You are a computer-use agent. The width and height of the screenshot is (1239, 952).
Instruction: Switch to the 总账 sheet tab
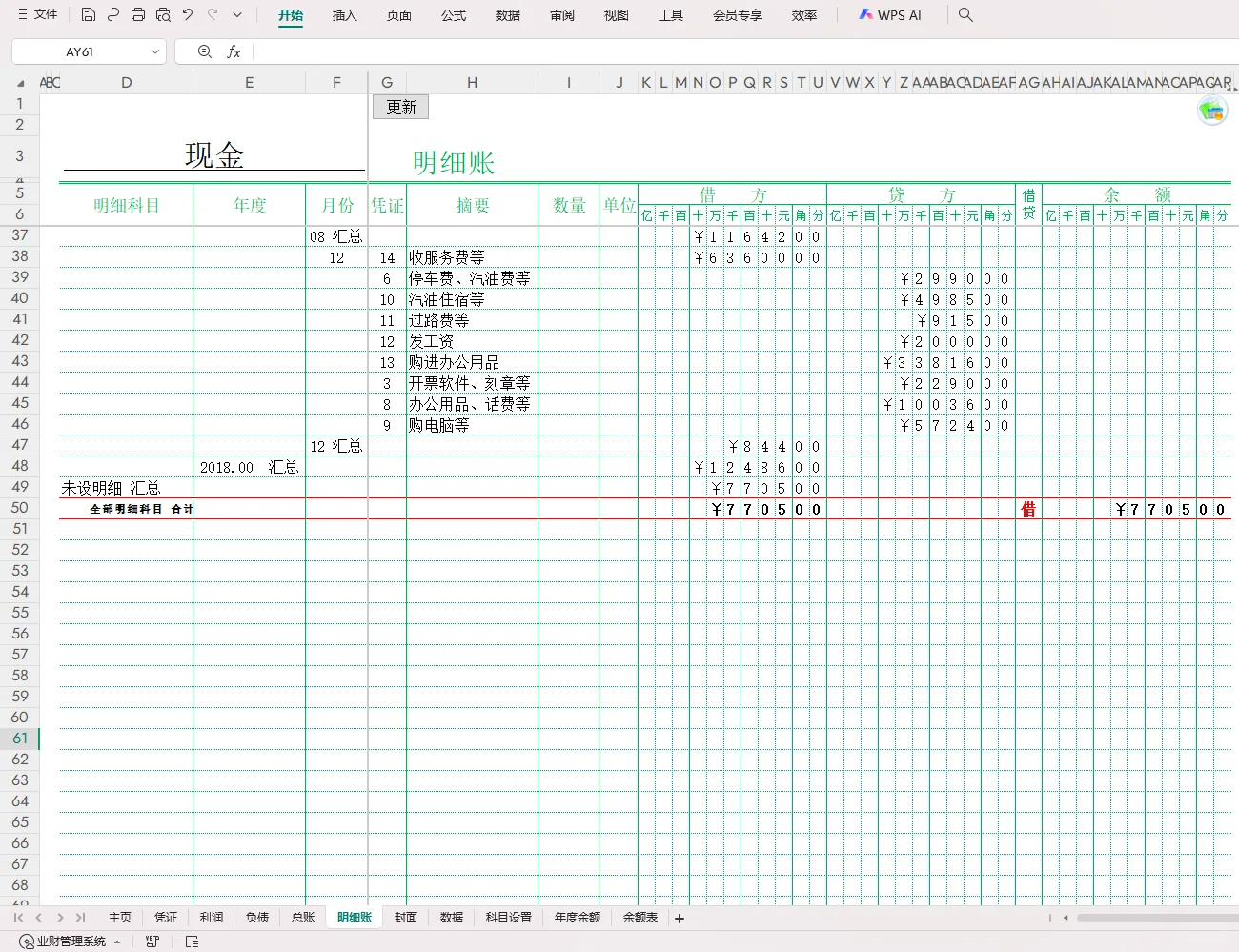pyautogui.click(x=303, y=918)
